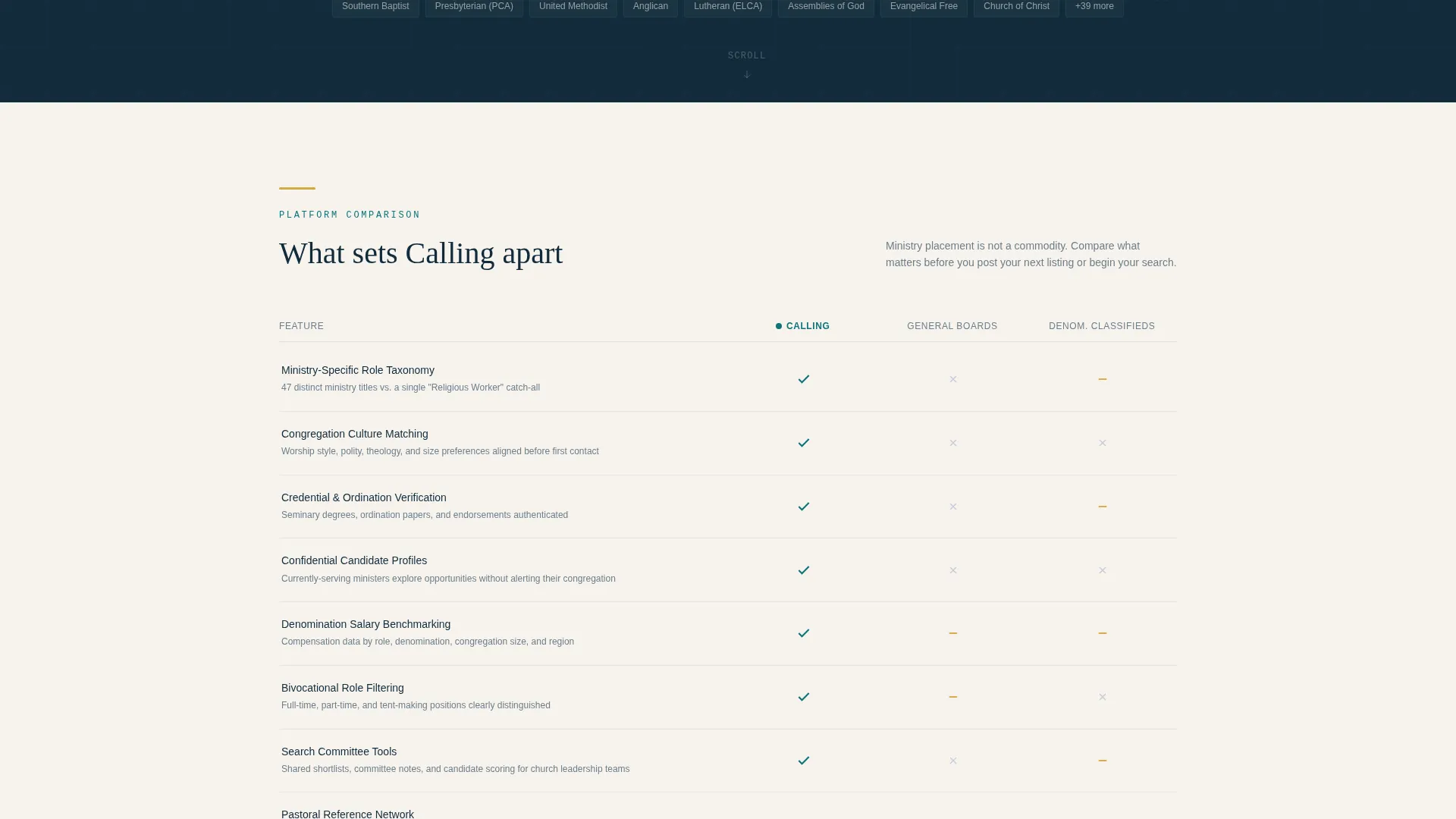Viewport: 1456px width, 819px height.
Task: Click the General Boards X for Search Committee Tools
Action: [x=953, y=761]
